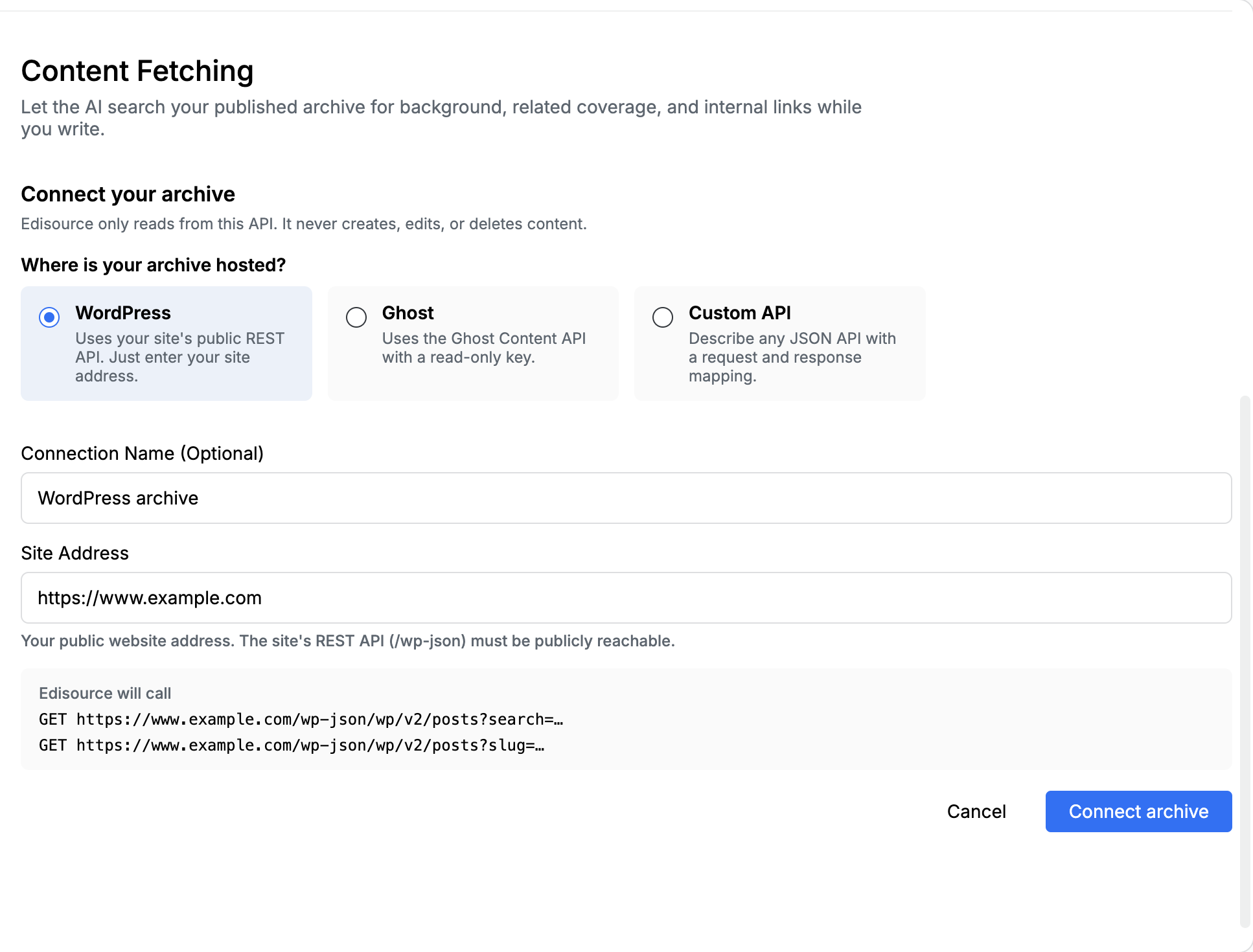The width and height of the screenshot is (1253, 952).
Task: Click the Site Address helper text about /wp-json
Action: point(348,640)
